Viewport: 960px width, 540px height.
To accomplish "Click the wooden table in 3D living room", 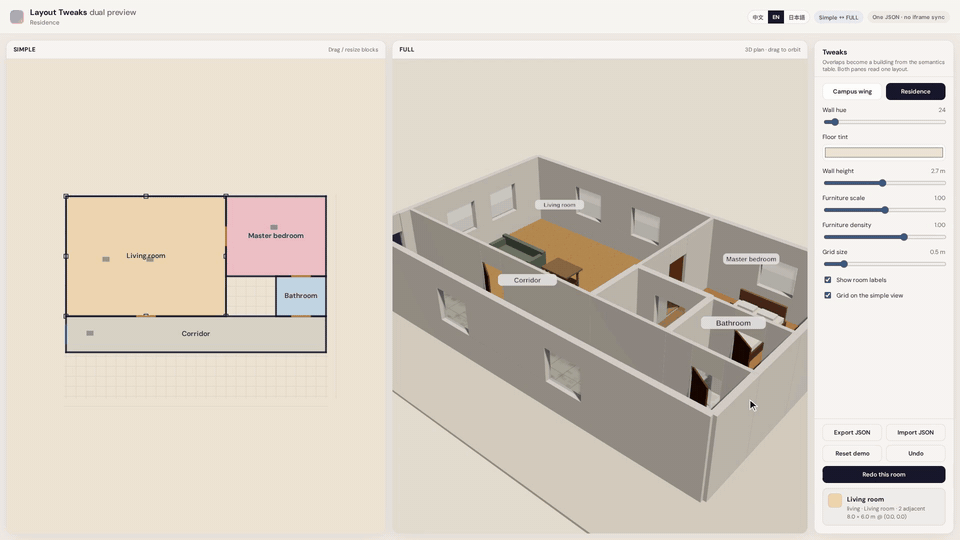I will [x=563, y=270].
